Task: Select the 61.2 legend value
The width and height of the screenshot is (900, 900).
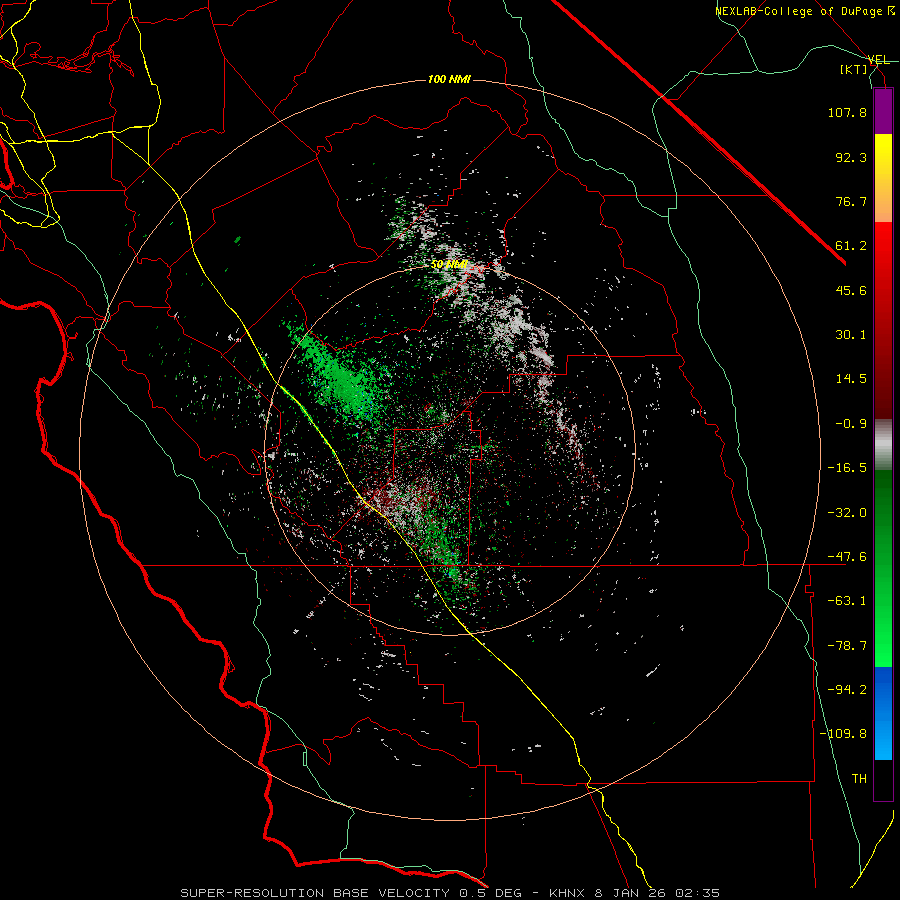Action: coord(851,246)
